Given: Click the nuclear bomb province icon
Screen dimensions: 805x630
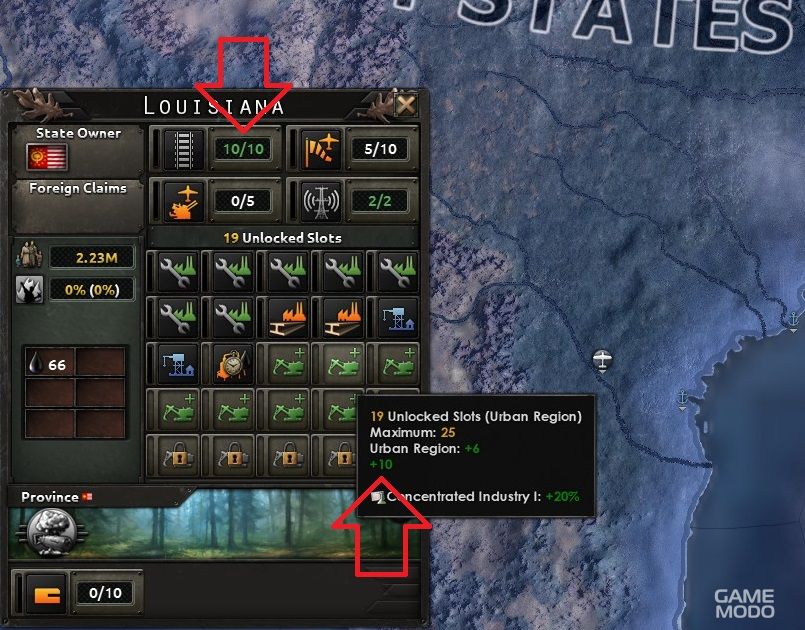Looking at the screenshot, I should tap(51, 532).
